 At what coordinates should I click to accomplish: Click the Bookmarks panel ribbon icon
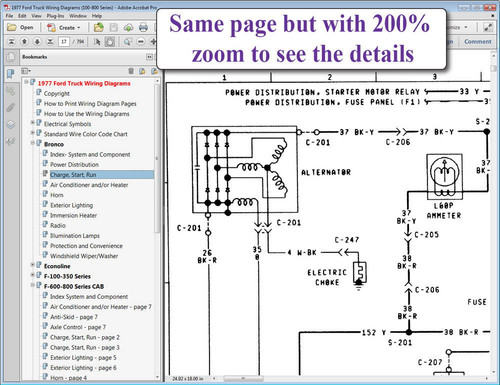(11, 74)
